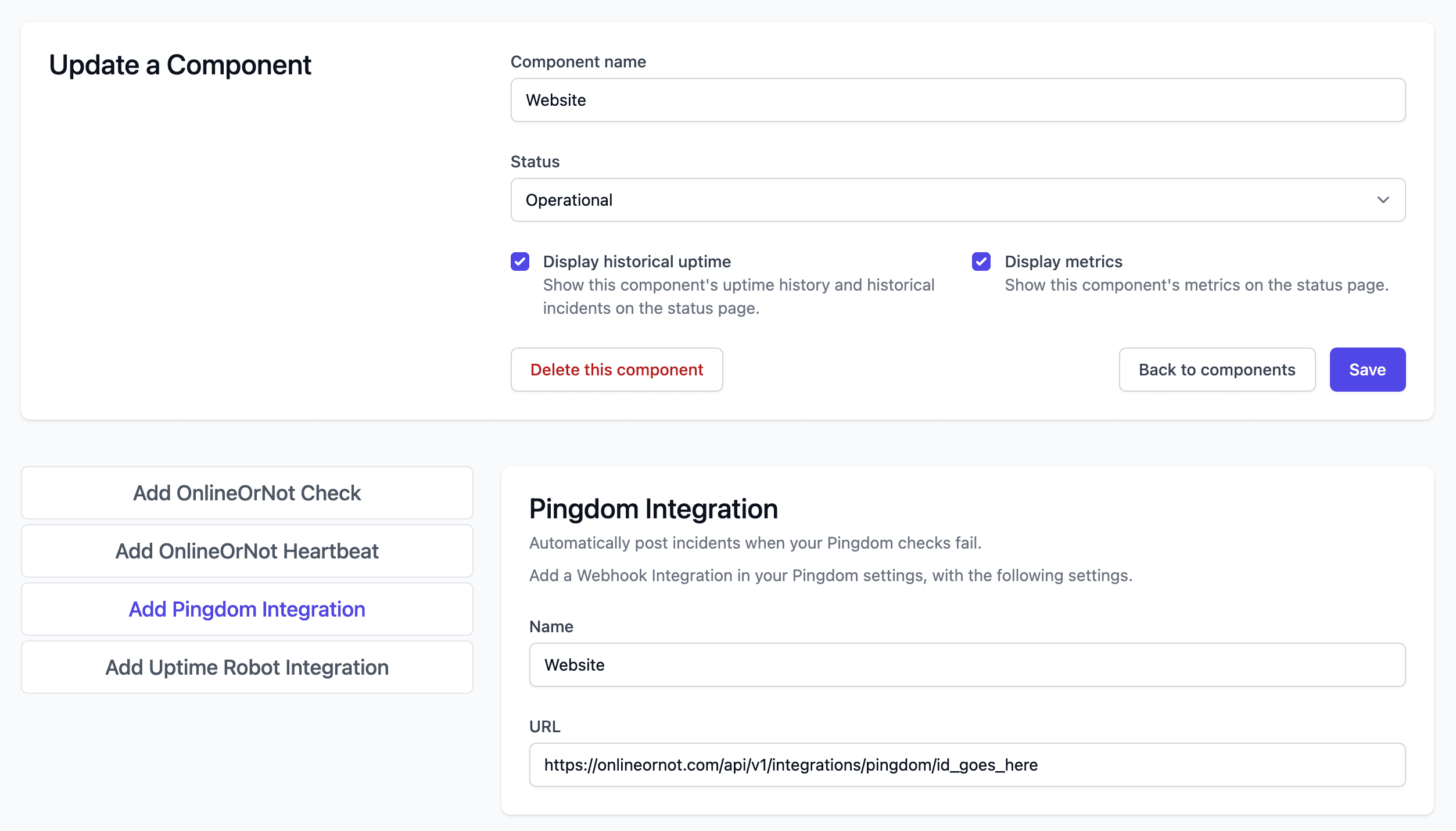This screenshot has height=831, width=1456.
Task: Select the Pingdom webhook URL text
Action: [x=791, y=764]
